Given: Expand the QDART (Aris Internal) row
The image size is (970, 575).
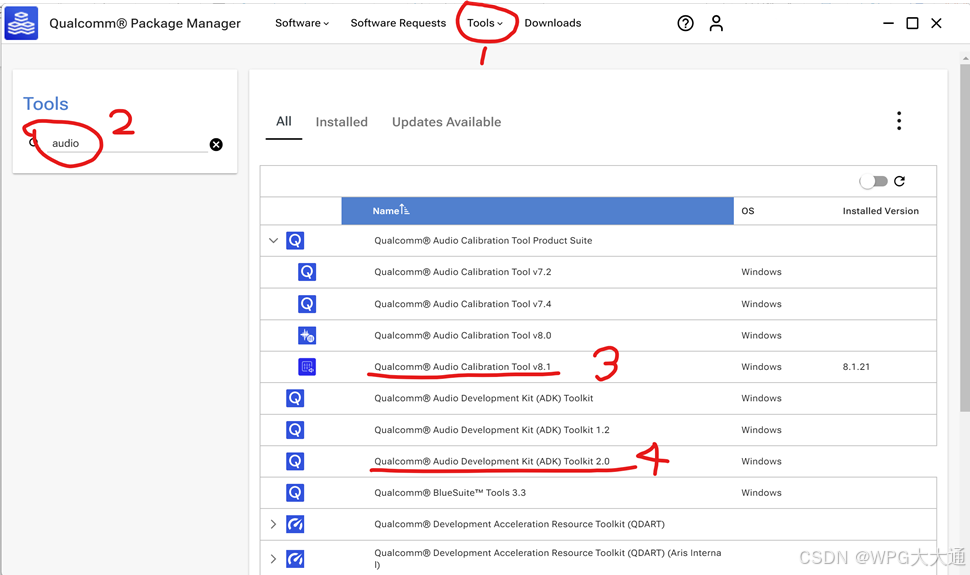Looking at the screenshot, I should (x=273, y=559).
